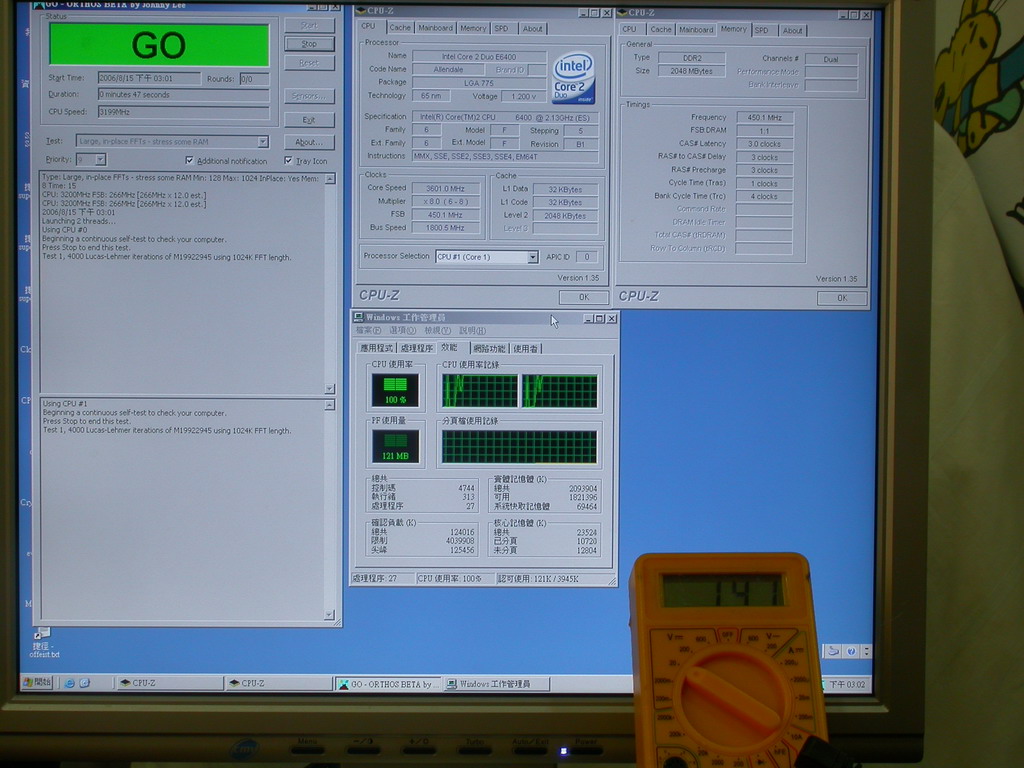The height and width of the screenshot is (768, 1024).
Task: Click the Reset button in ORTHOS
Action: click(x=310, y=63)
